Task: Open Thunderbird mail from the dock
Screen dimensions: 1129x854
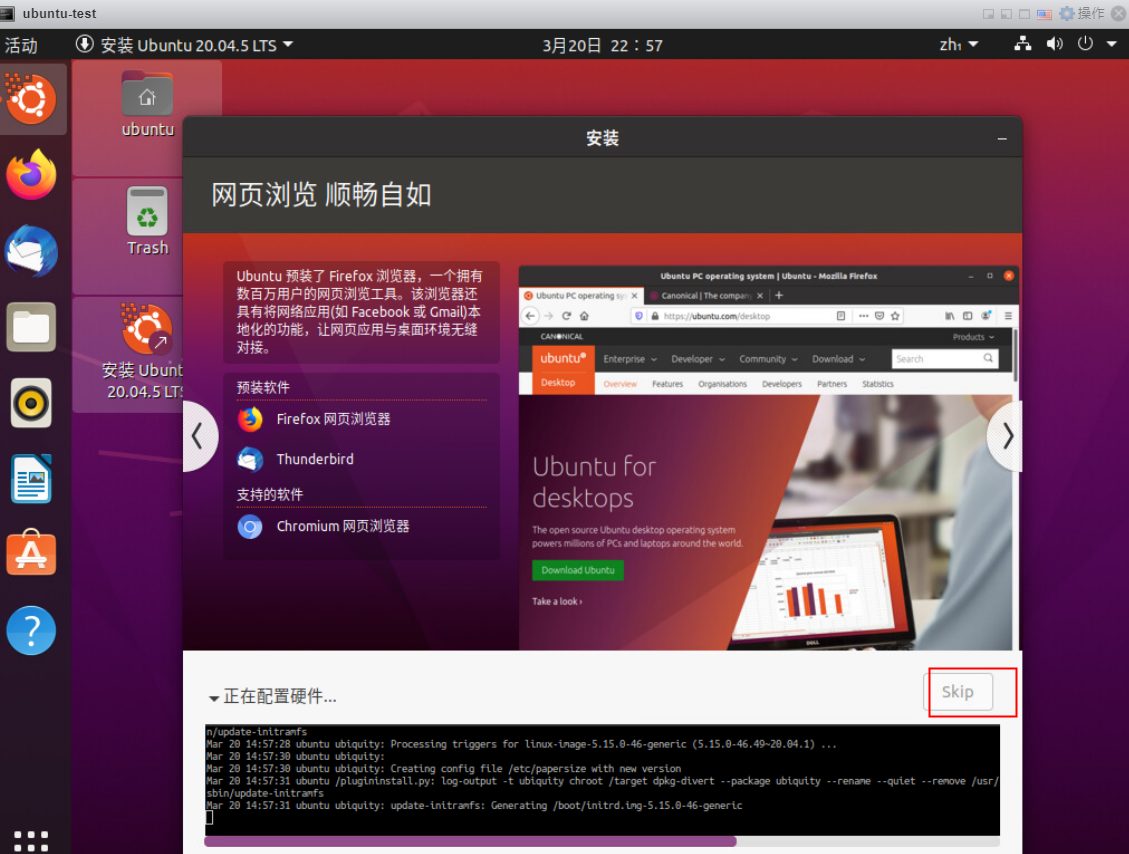Action: point(31,251)
